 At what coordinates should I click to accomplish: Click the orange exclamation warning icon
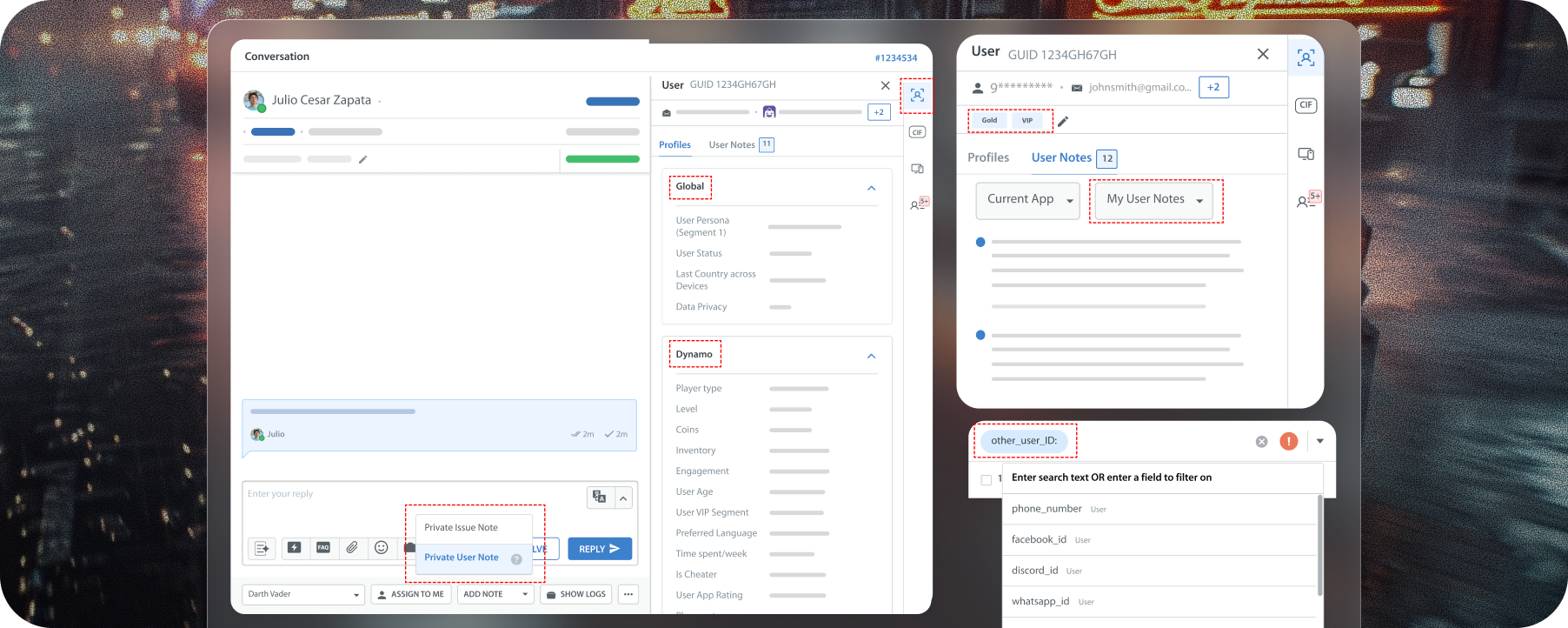1288,442
